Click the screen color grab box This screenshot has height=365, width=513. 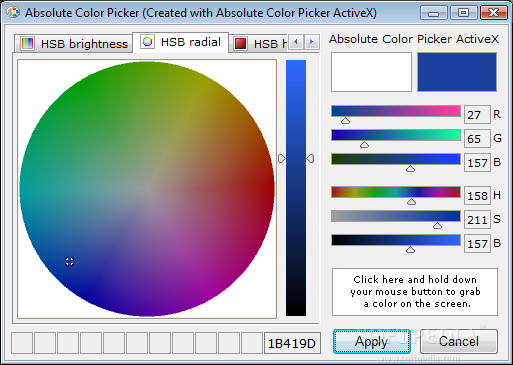[415, 292]
